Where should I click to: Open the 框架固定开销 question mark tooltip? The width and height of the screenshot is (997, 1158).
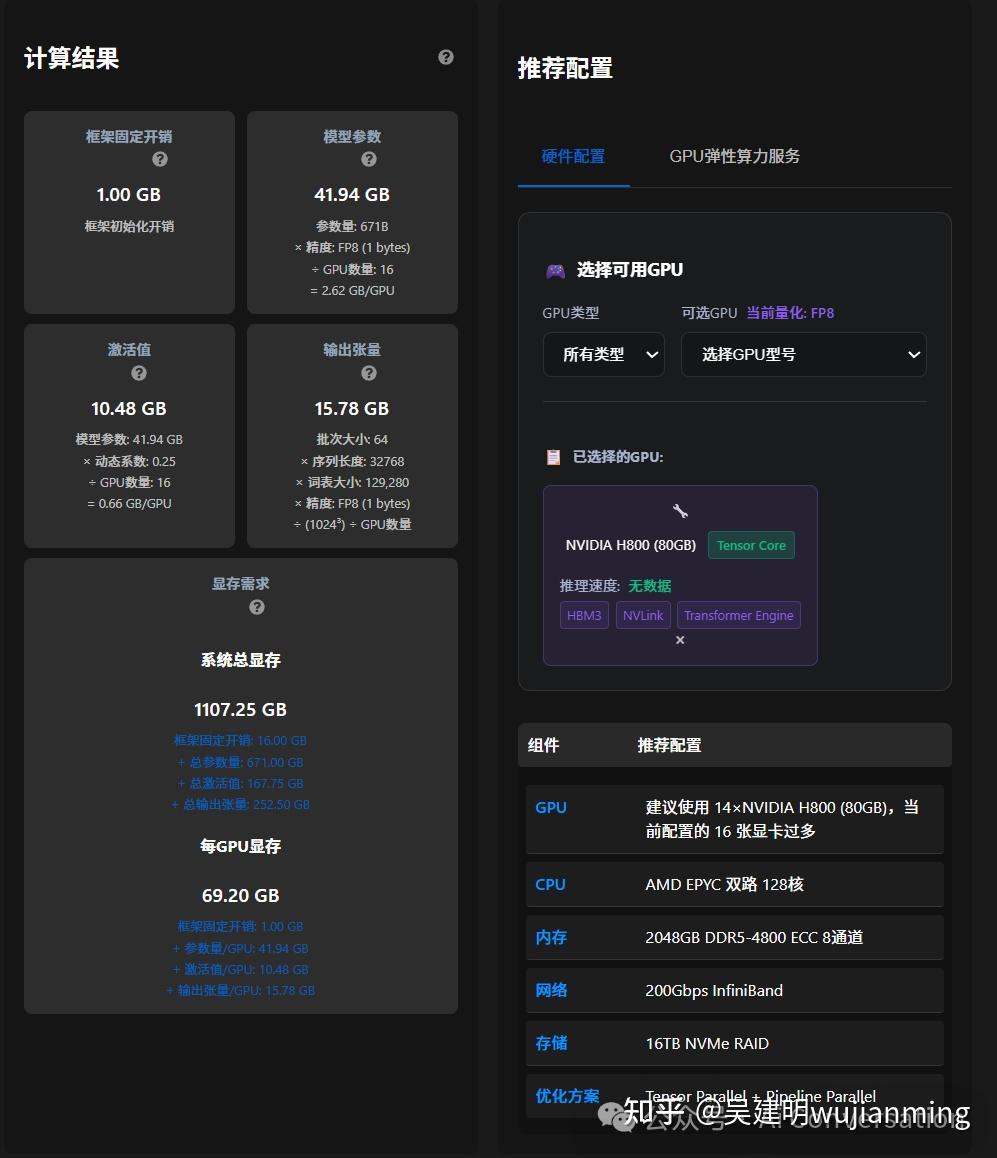click(160, 159)
